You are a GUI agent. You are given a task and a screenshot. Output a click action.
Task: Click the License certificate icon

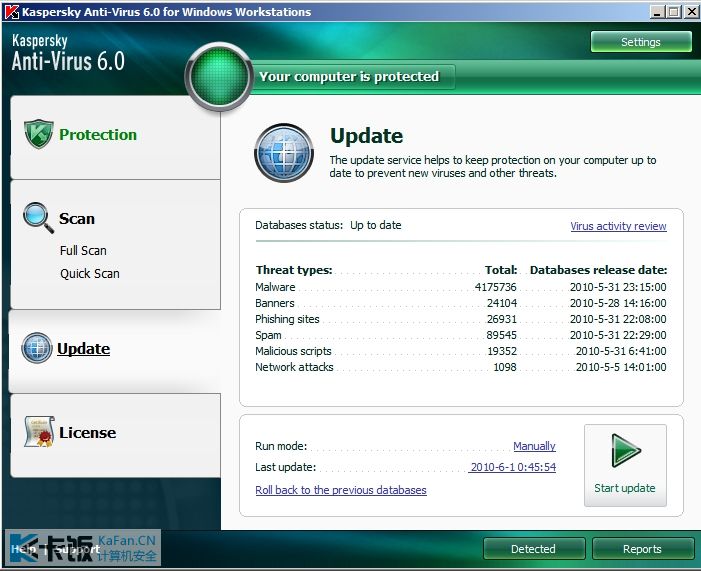[x=39, y=431]
